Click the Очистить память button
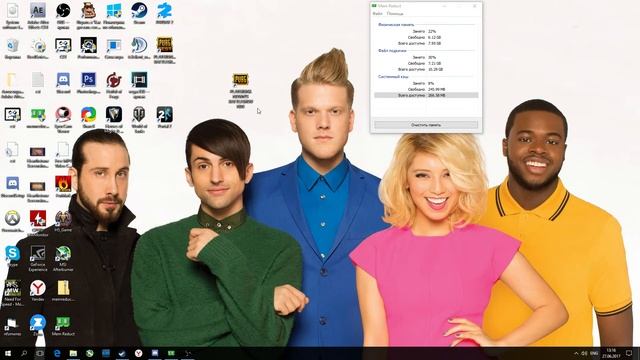640x360 pixels. click(426, 125)
